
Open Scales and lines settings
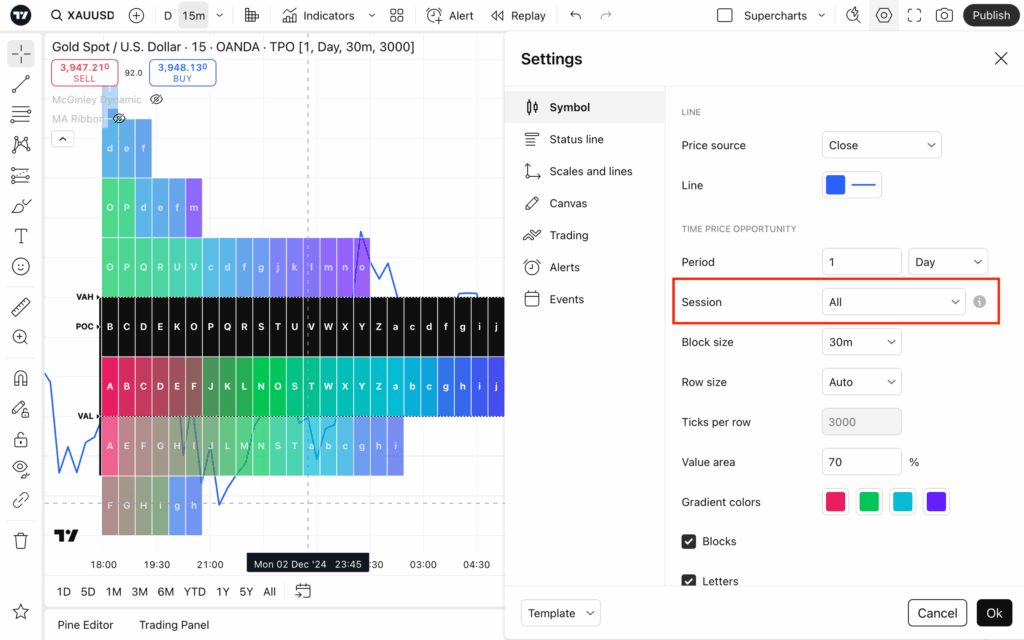coord(590,171)
